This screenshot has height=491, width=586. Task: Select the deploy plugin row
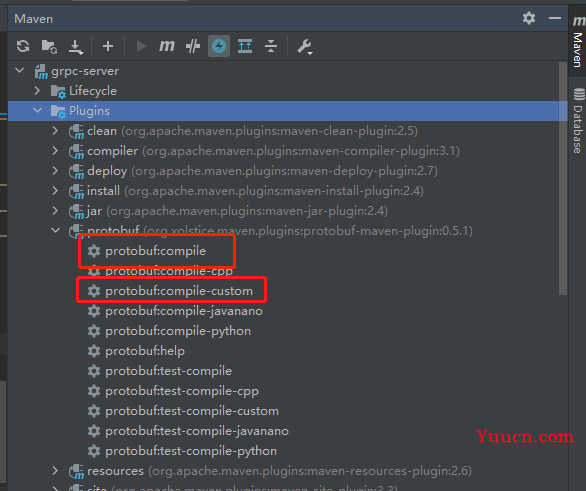(288, 171)
